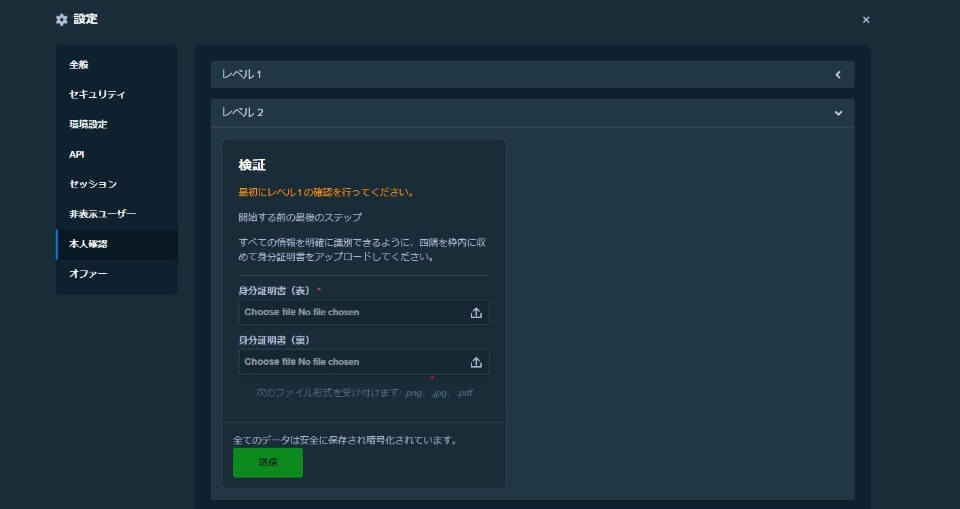960x509 pixels.
Task: Choose file for 身分証明書（裏）
Action: tap(364, 362)
